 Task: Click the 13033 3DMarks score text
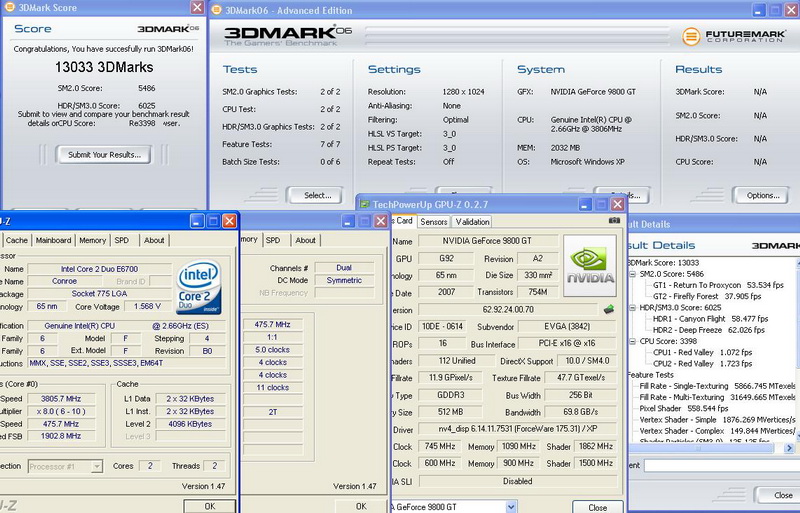coord(104,67)
